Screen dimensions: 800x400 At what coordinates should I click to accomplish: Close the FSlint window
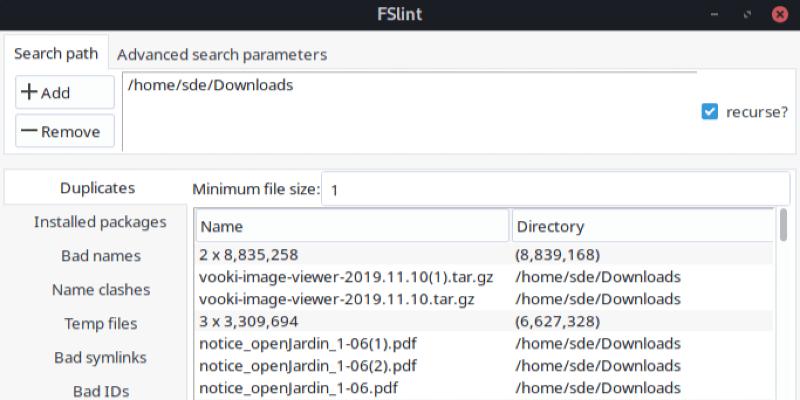pyautogui.click(x=778, y=14)
